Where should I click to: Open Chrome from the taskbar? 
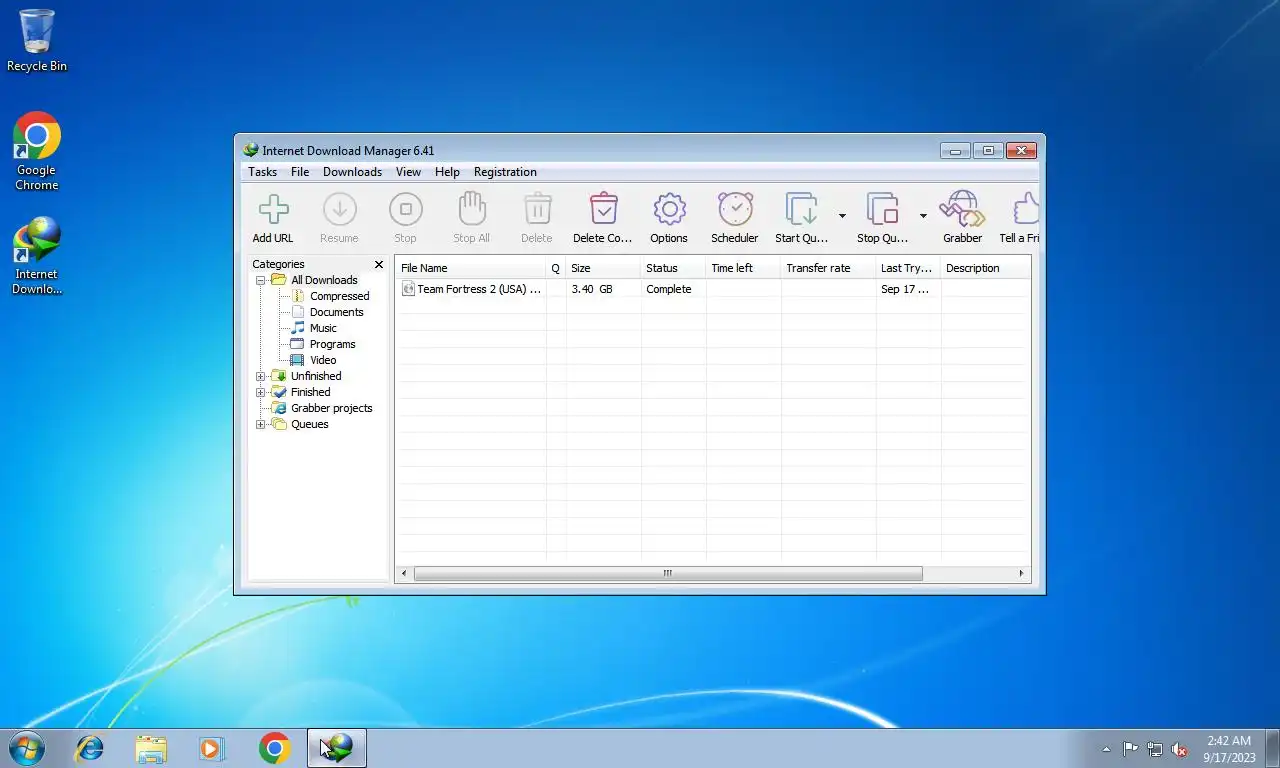(274, 748)
